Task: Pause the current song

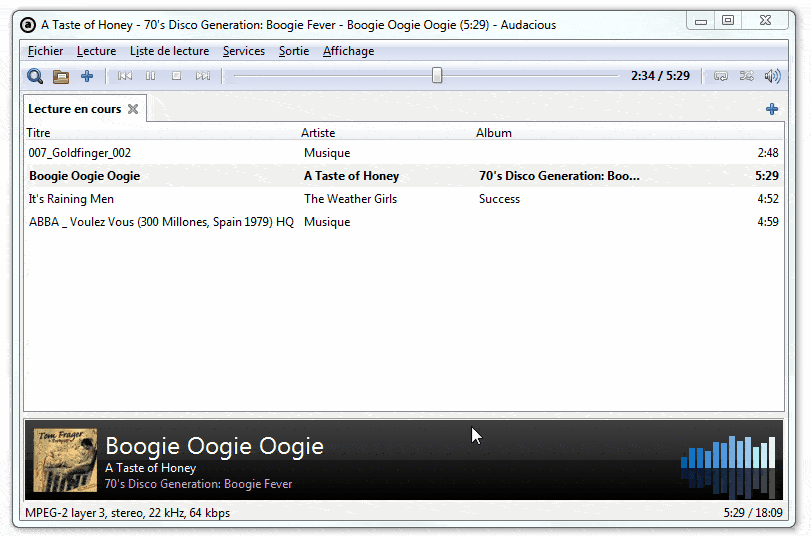Action: point(151,76)
